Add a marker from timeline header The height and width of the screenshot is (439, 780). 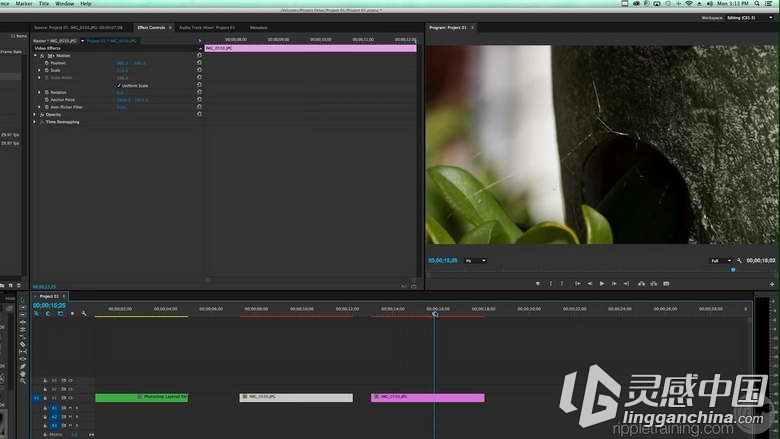(x=72, y=314)
